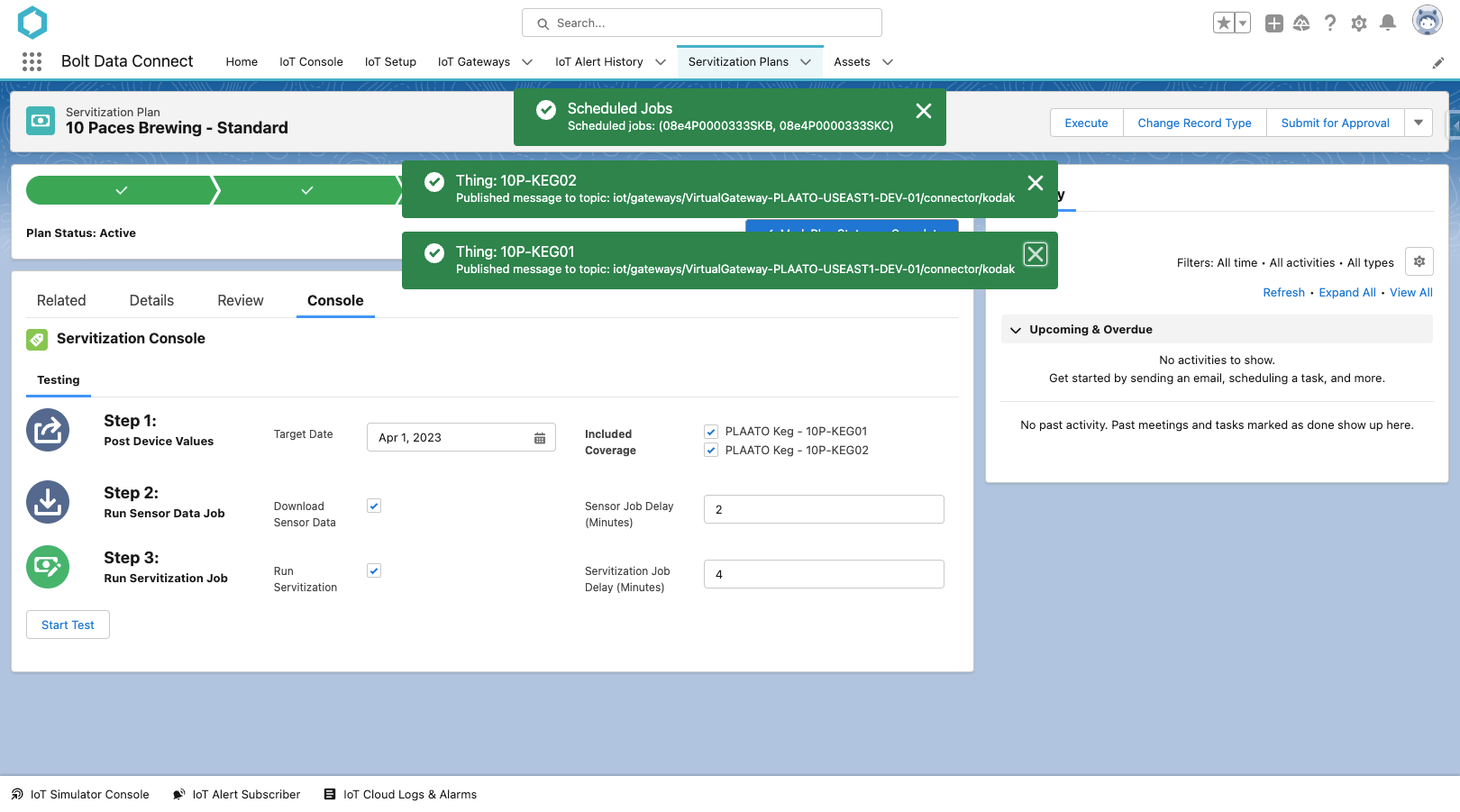Image resolution: width=1460 pixels, height=812 pixels.
Task: Uncheck the Run Servitization checkbox
Action: click(x=374, y=571)
